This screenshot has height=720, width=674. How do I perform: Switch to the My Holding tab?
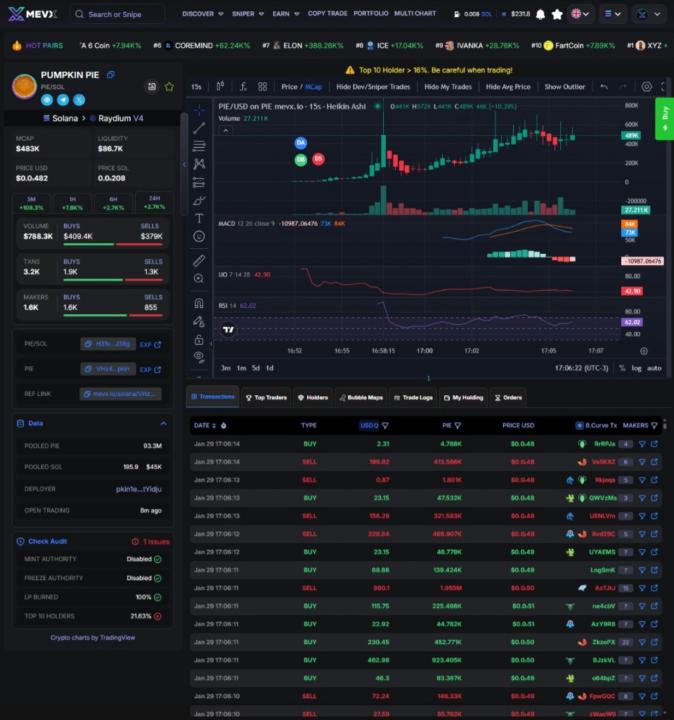[463, 398]
